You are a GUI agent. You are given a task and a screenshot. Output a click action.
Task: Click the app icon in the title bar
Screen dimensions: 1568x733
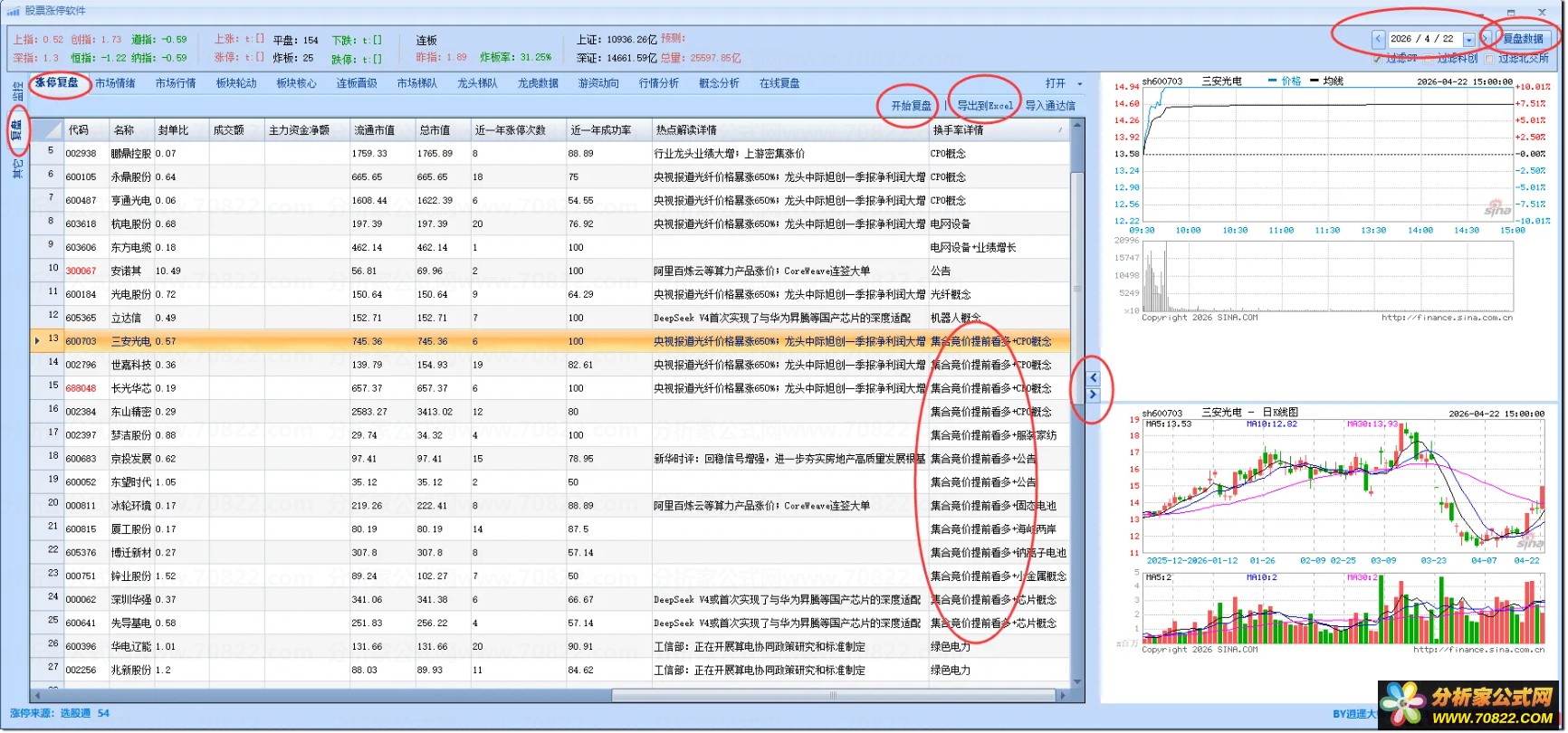click(x=13, y=11)
